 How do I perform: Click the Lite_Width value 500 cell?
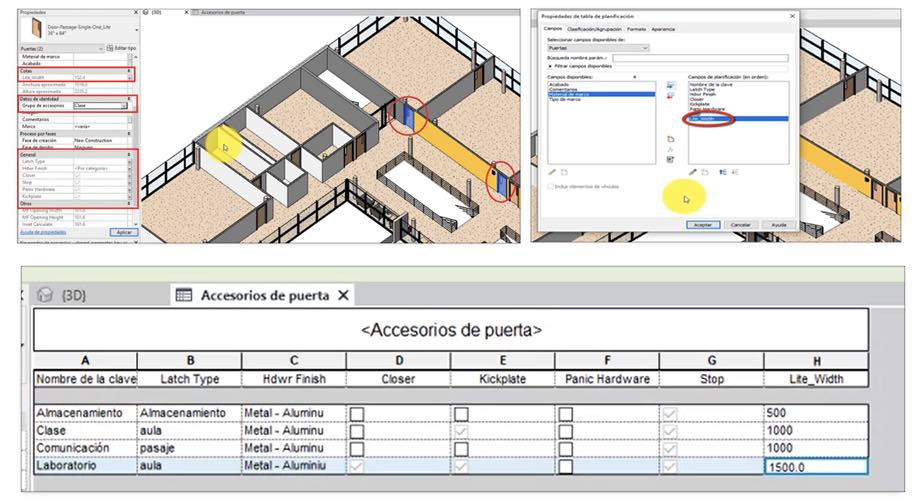816,413
